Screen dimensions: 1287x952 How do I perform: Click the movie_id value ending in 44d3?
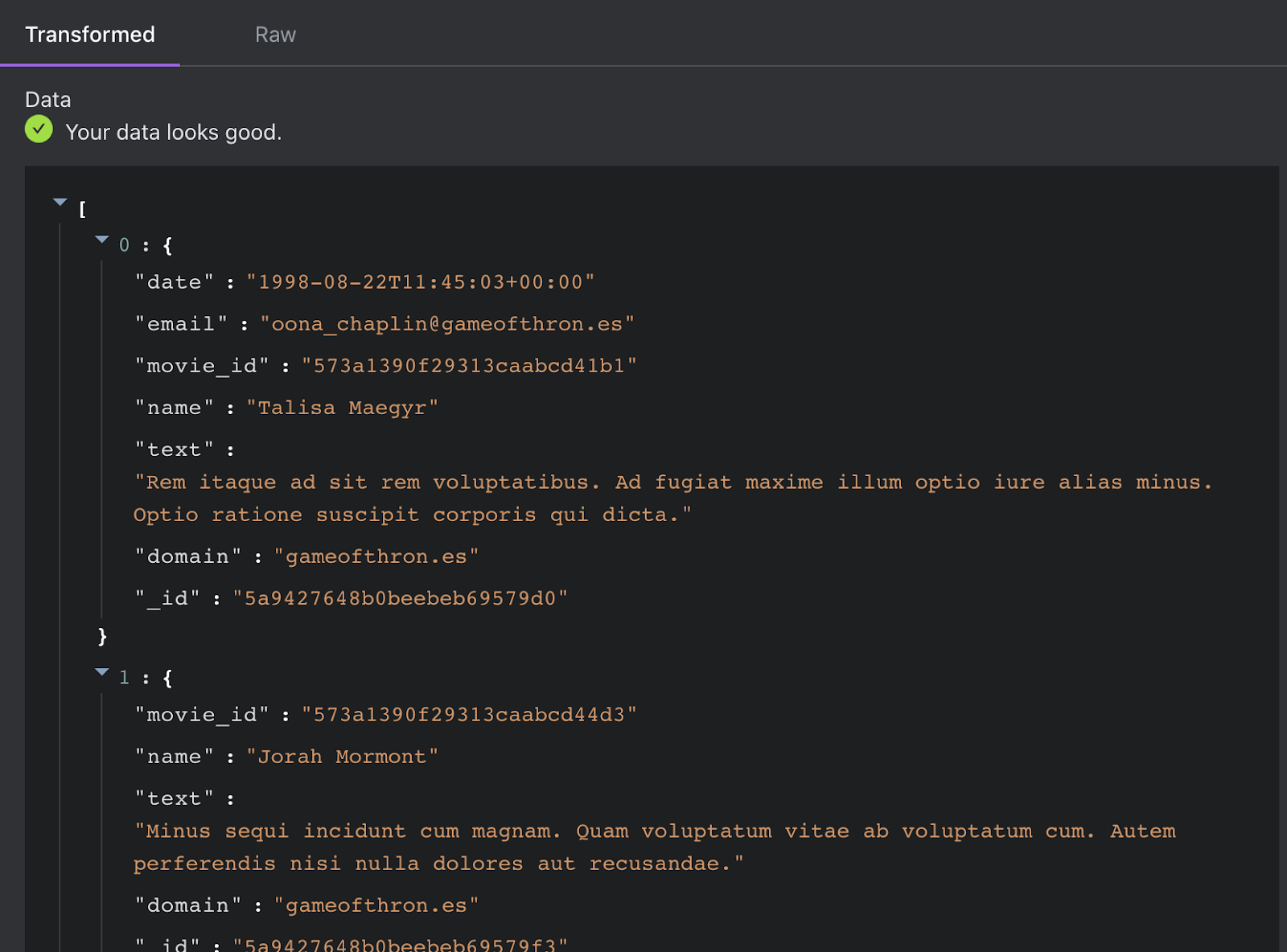[469, 715]
